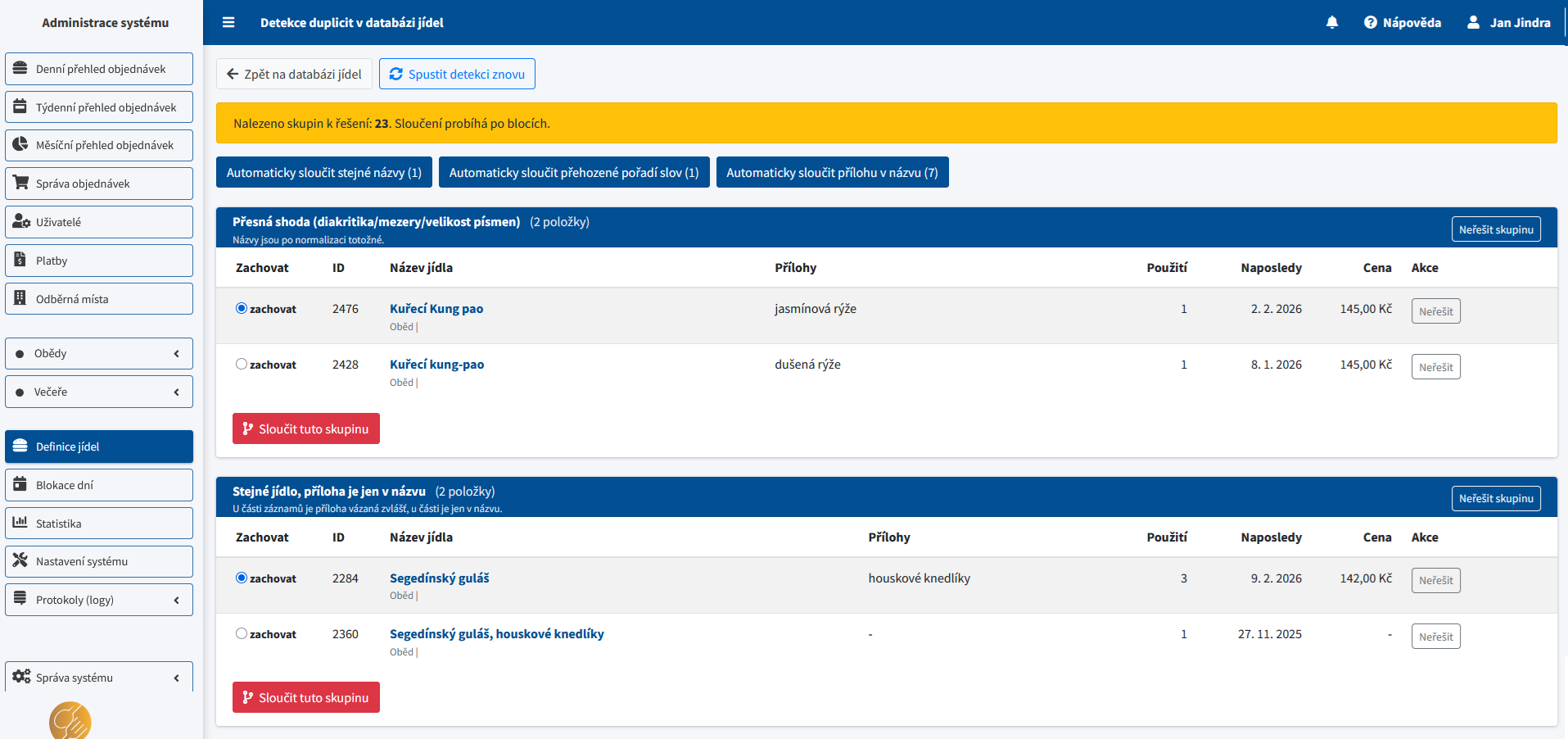Expand Protokoly (logy) submenu chevron
1568x739 pixels.
coord(176,600)
